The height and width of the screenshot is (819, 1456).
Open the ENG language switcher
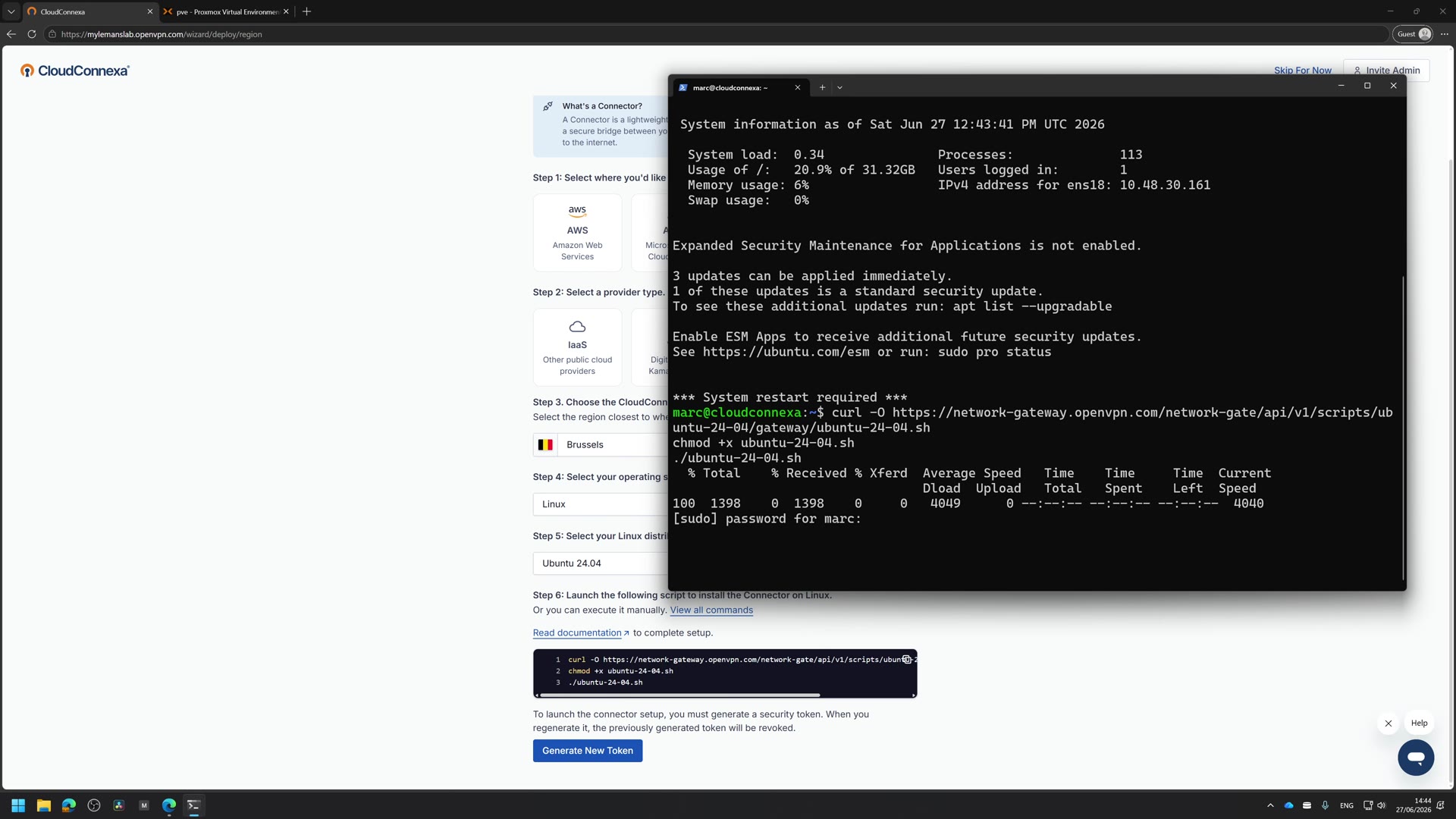click(1346, 805)
